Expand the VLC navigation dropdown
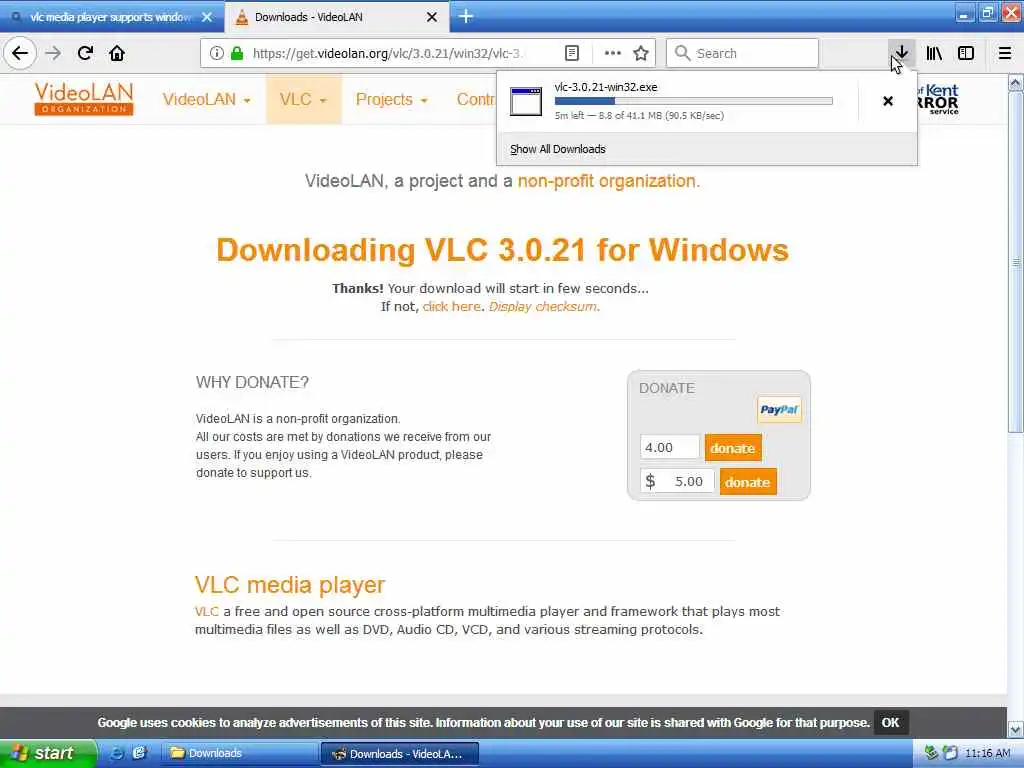 pyautogui.click(x=303, y=99)
